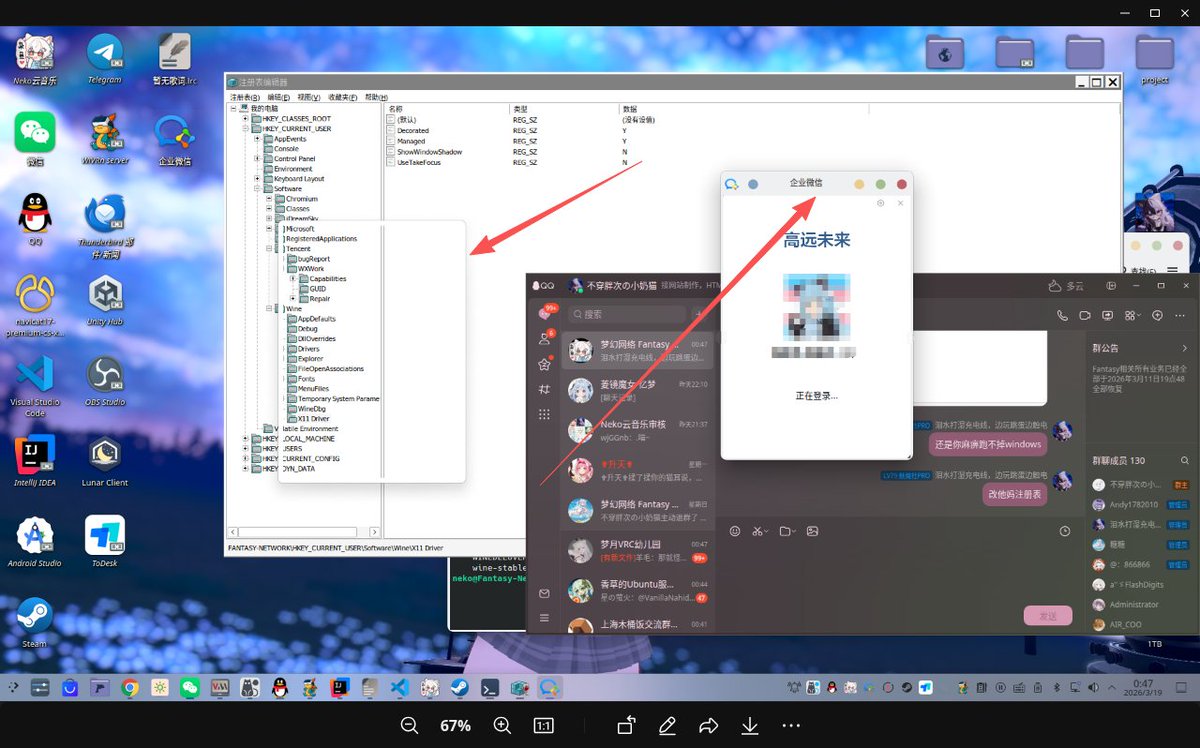
Task: Click the Steam icon in the taskbar
Action: [459, 688]
